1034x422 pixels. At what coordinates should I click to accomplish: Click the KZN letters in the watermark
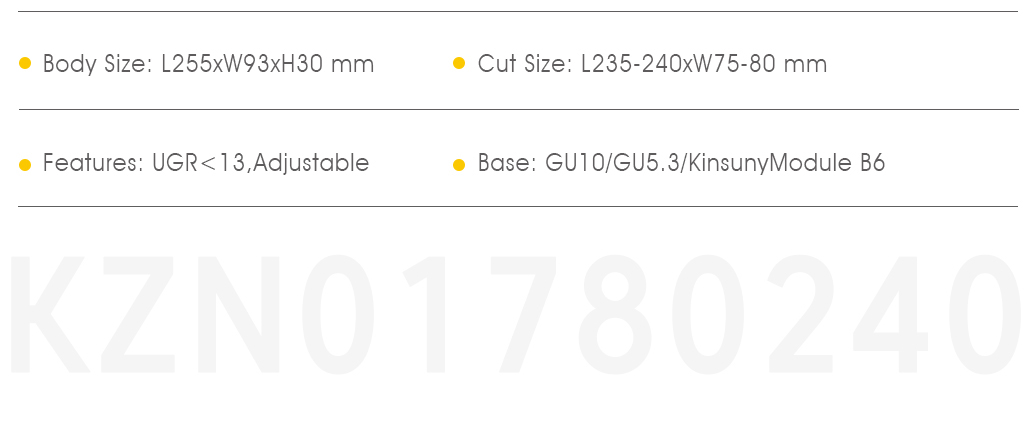(x=145, y=315)
